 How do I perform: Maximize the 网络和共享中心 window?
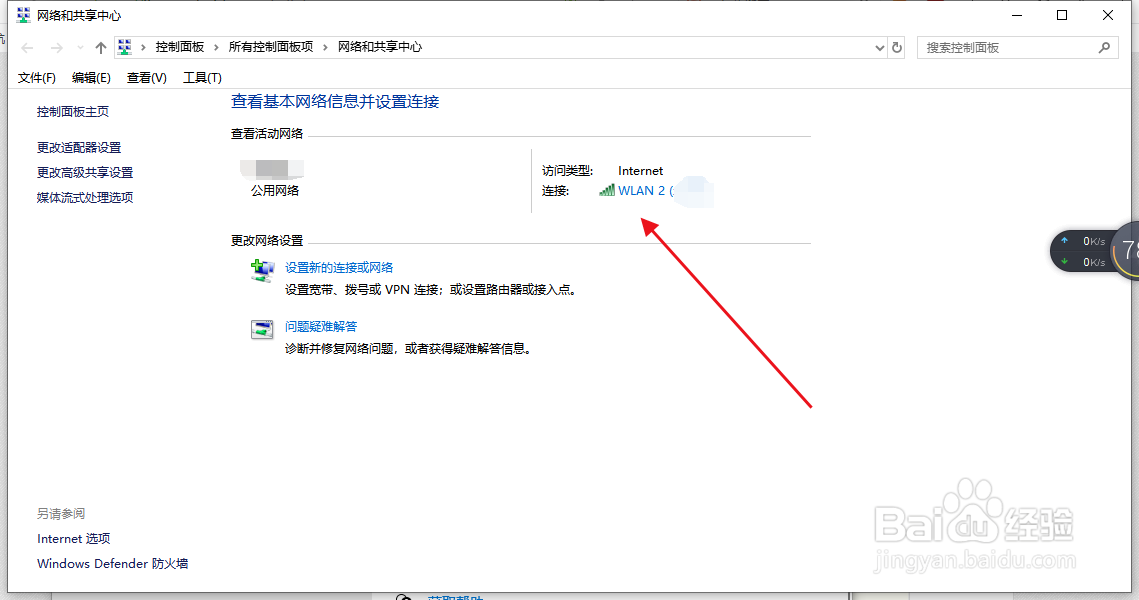tap(1062, 15)
